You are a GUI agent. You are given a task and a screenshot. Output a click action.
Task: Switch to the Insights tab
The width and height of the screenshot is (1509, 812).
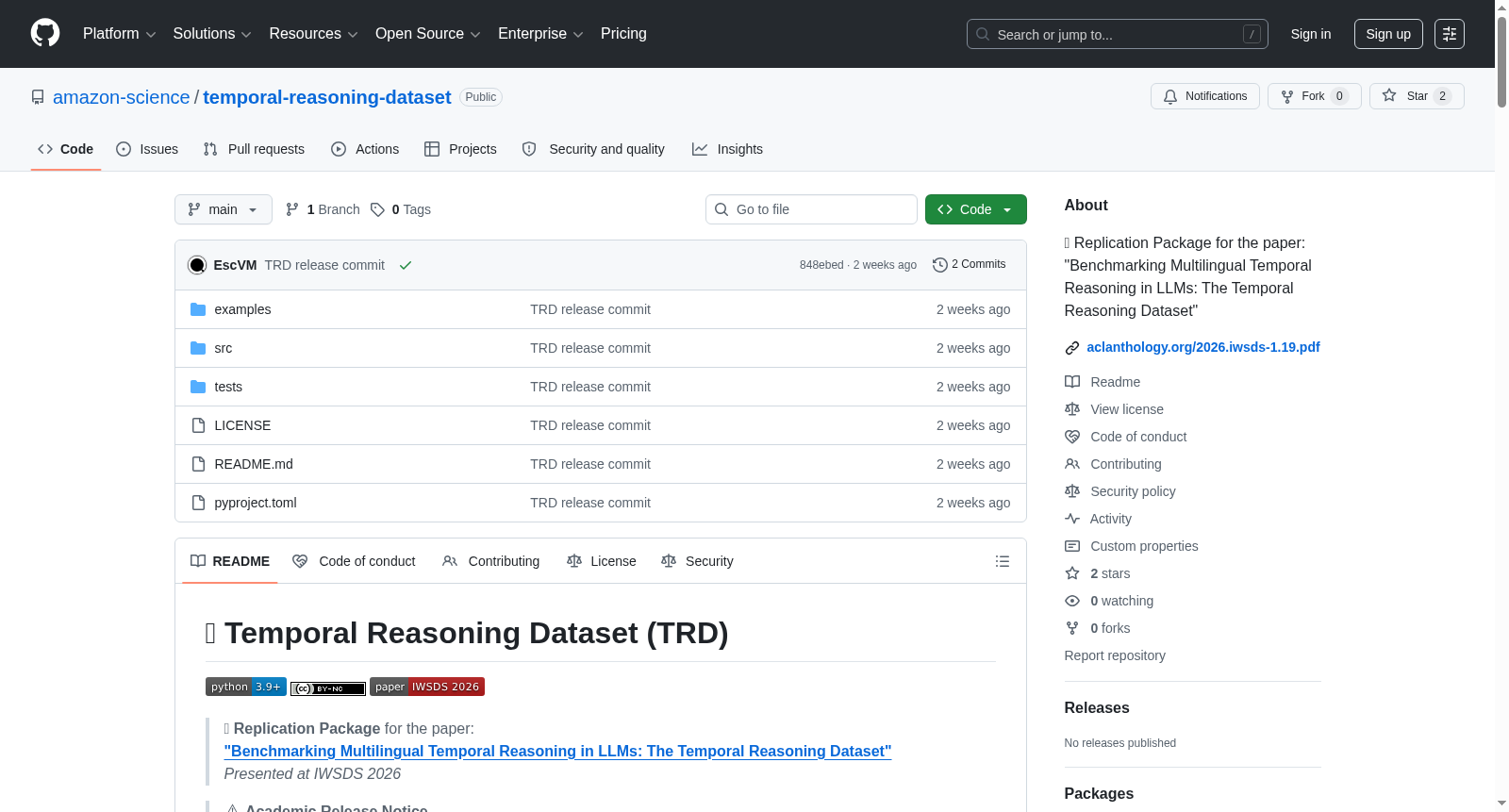[x=727, y=149]
